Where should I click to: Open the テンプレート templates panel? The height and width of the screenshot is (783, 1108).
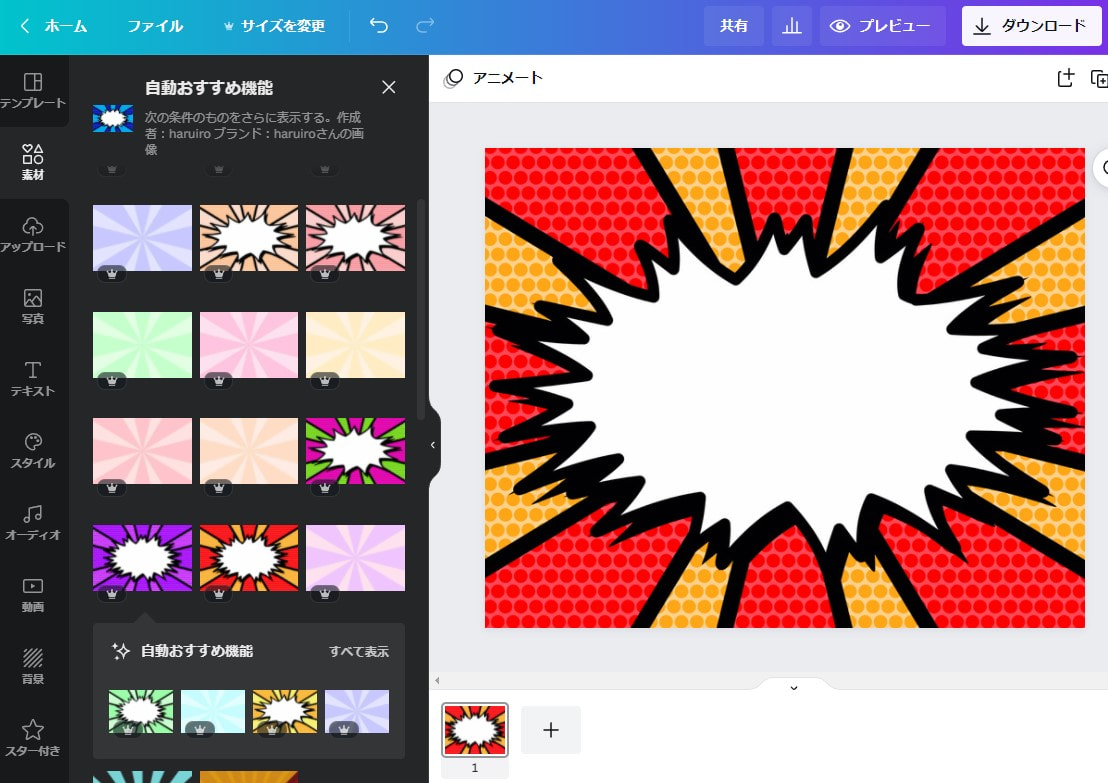coord(33,90)
